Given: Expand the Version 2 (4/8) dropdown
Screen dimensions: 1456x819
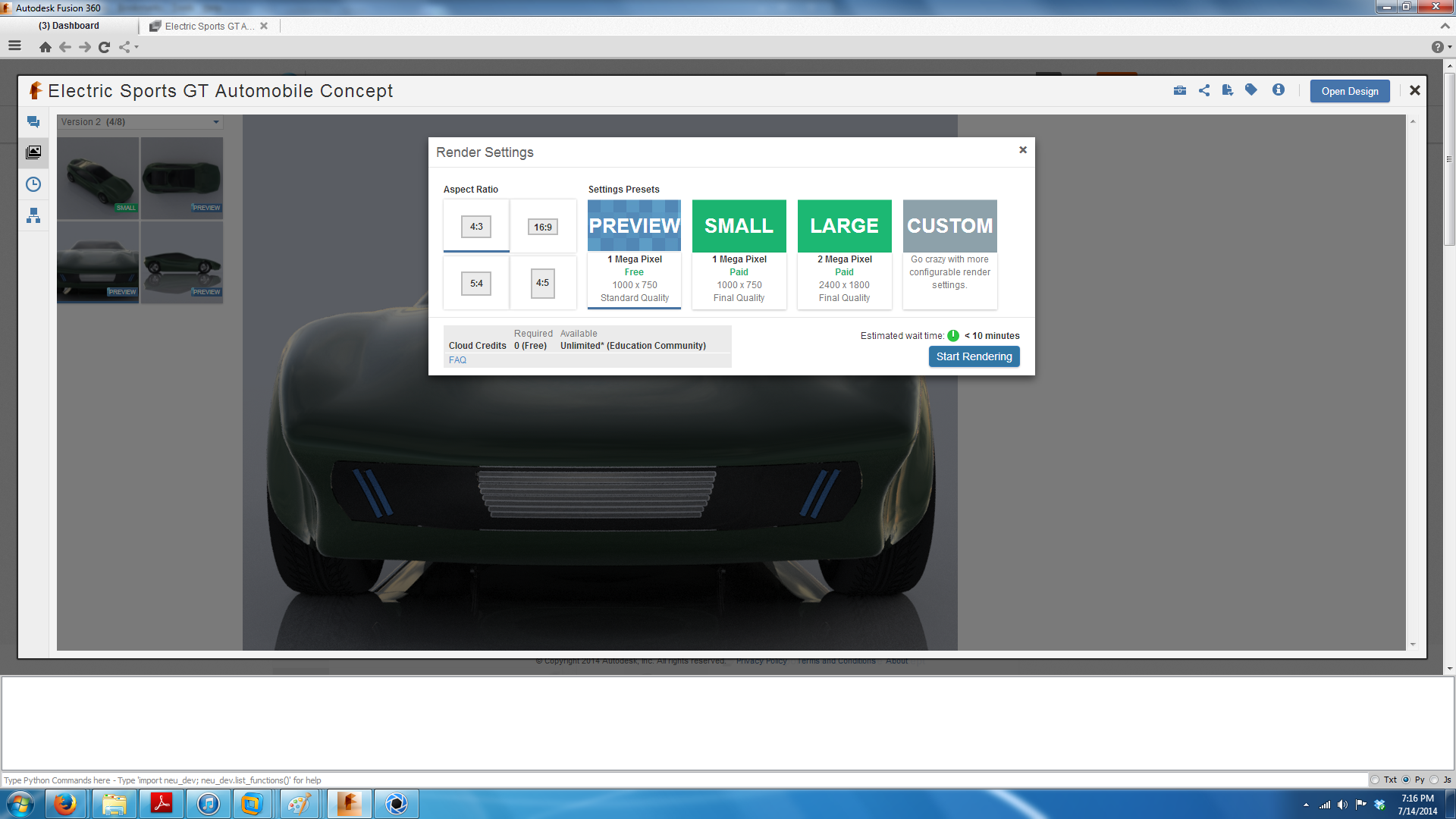Looking at the screenshot, I should (140, 121).
